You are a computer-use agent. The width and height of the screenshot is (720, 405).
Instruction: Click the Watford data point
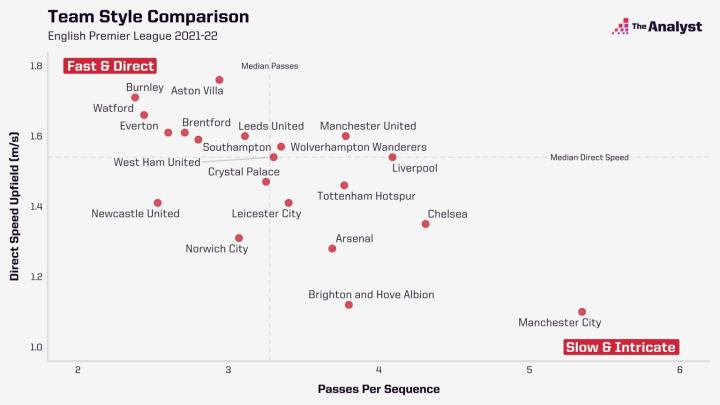144,115
